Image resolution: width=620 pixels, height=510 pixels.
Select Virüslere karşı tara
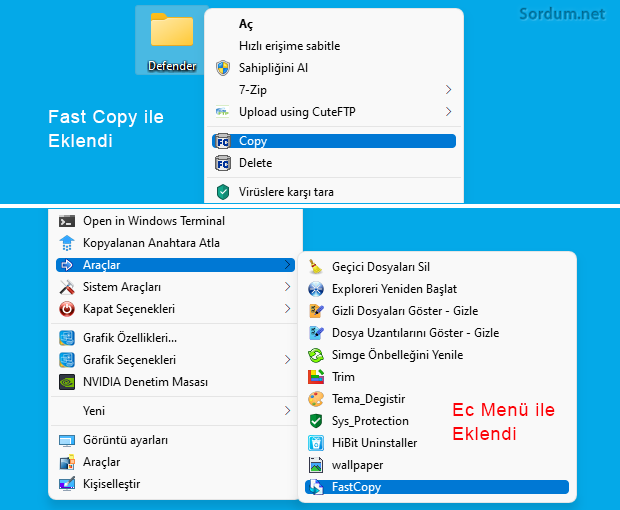click(334, 192)
